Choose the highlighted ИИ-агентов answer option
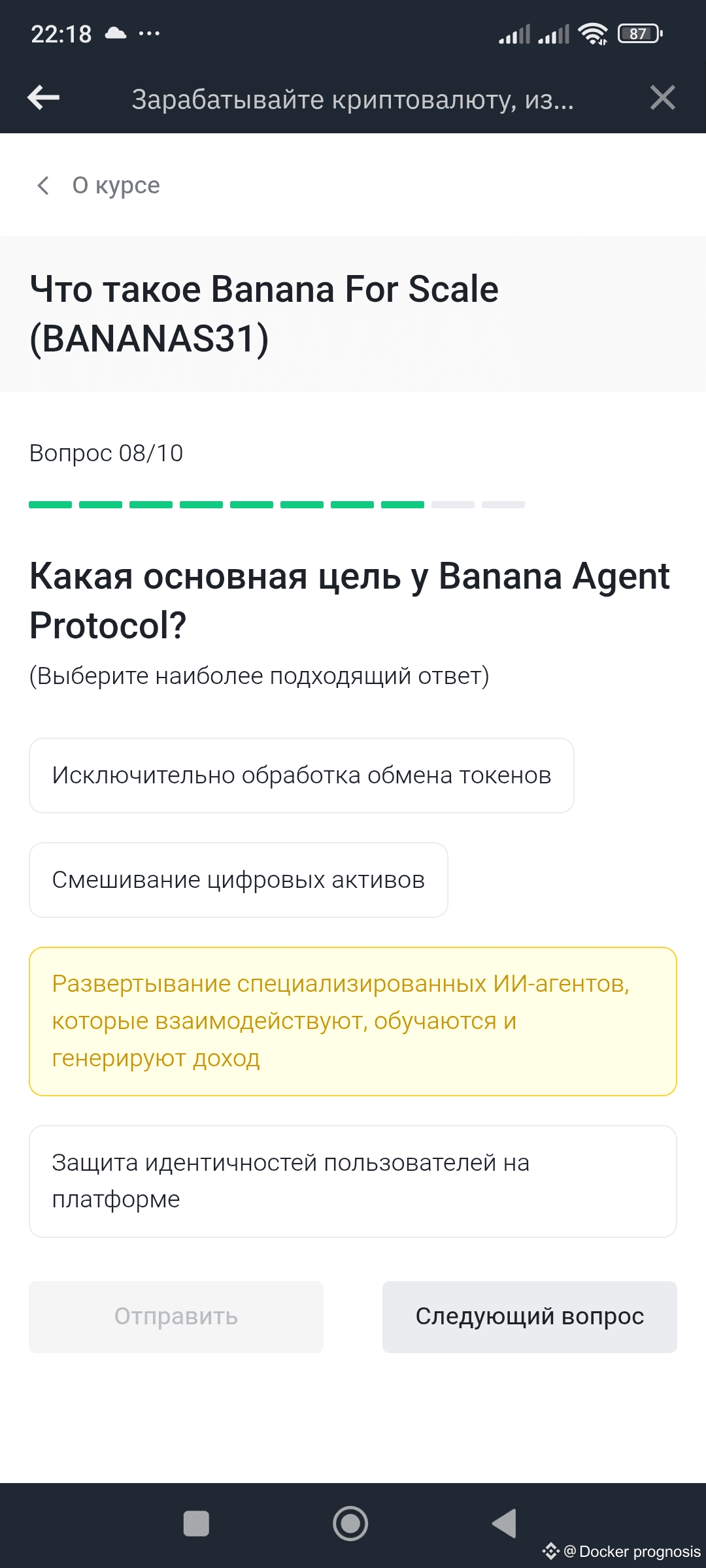The height and width of the screenshot is (1568, 706). pos(353,1021)
